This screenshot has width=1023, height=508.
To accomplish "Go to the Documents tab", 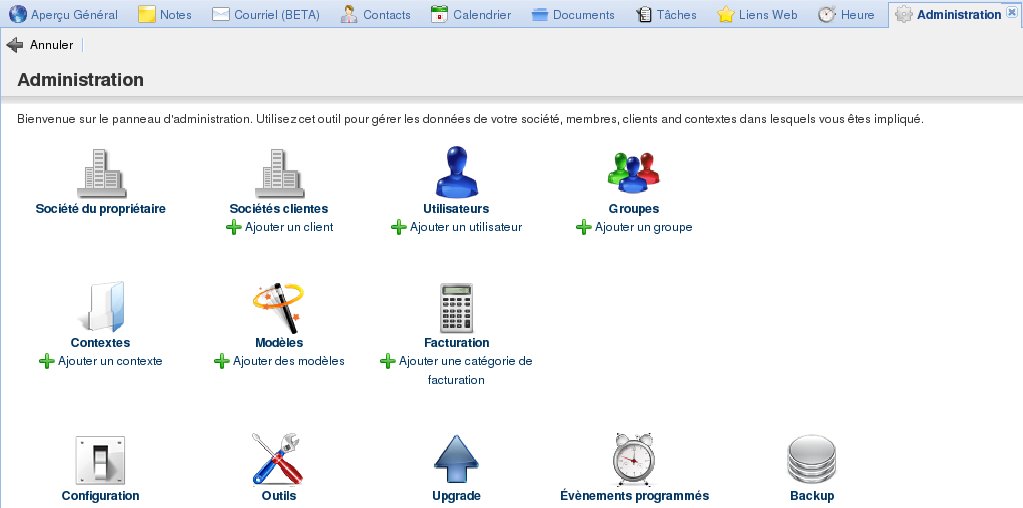I will tap(573, 15).
